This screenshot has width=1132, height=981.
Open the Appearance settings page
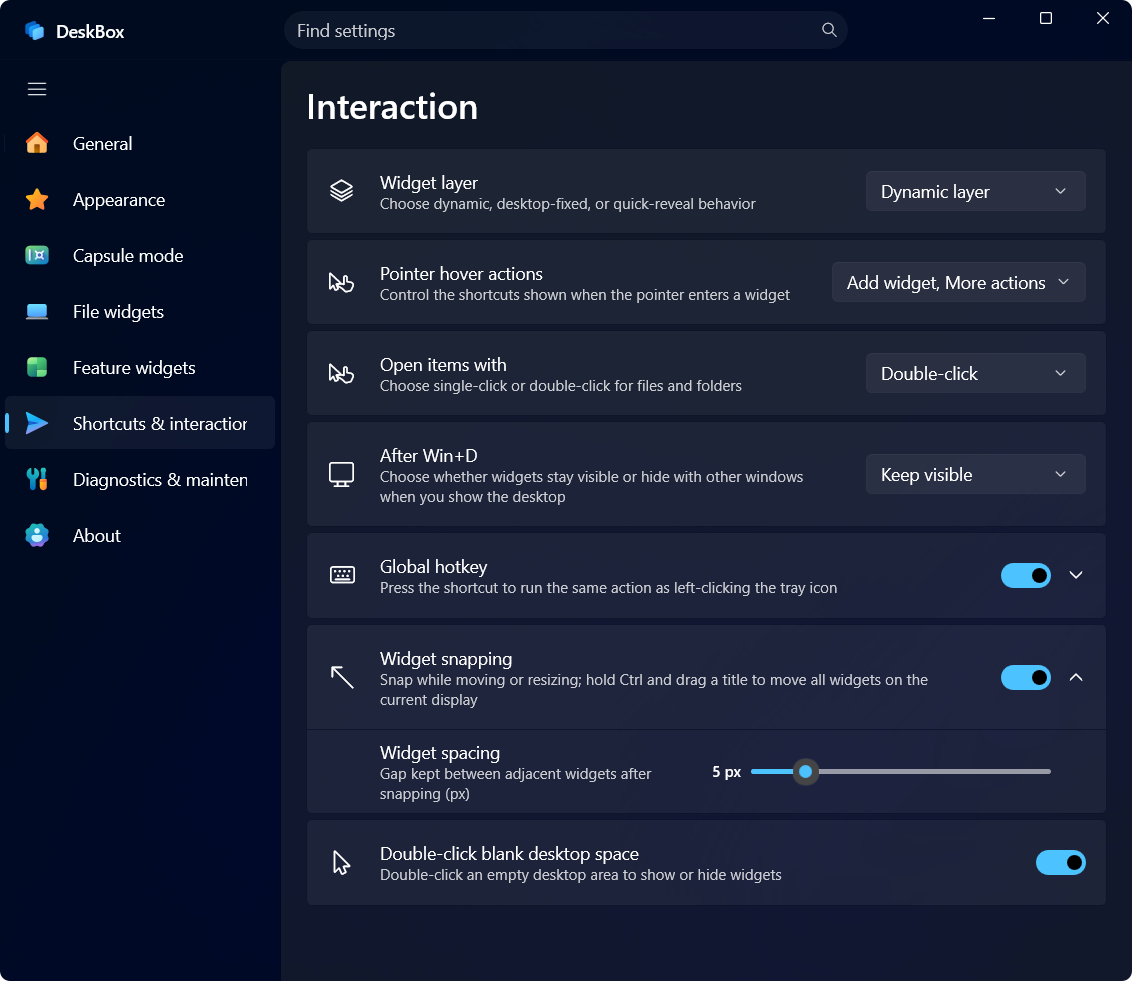[x=140, y=199]
